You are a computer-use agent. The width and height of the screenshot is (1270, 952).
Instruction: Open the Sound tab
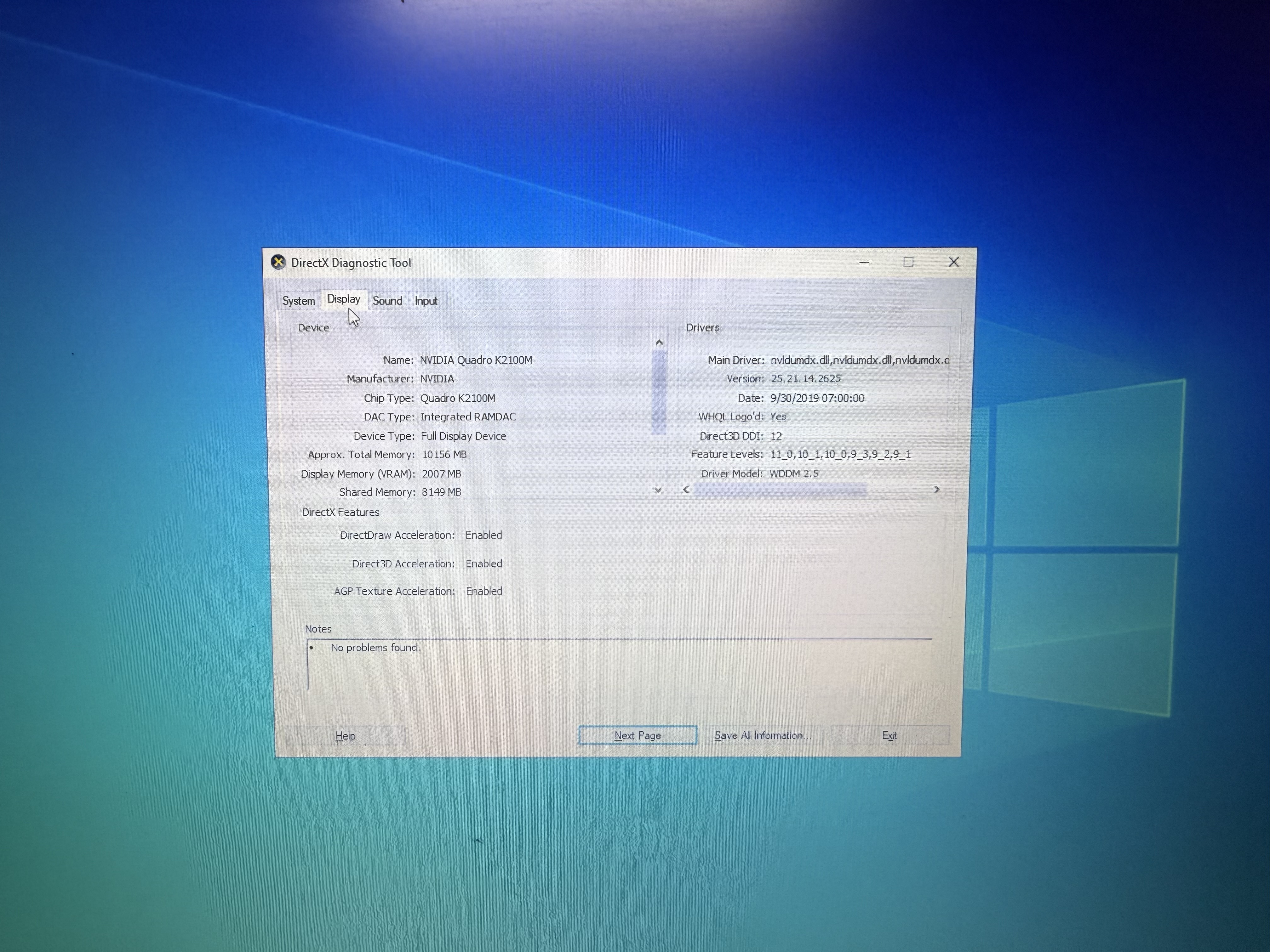tap(387, 301)
